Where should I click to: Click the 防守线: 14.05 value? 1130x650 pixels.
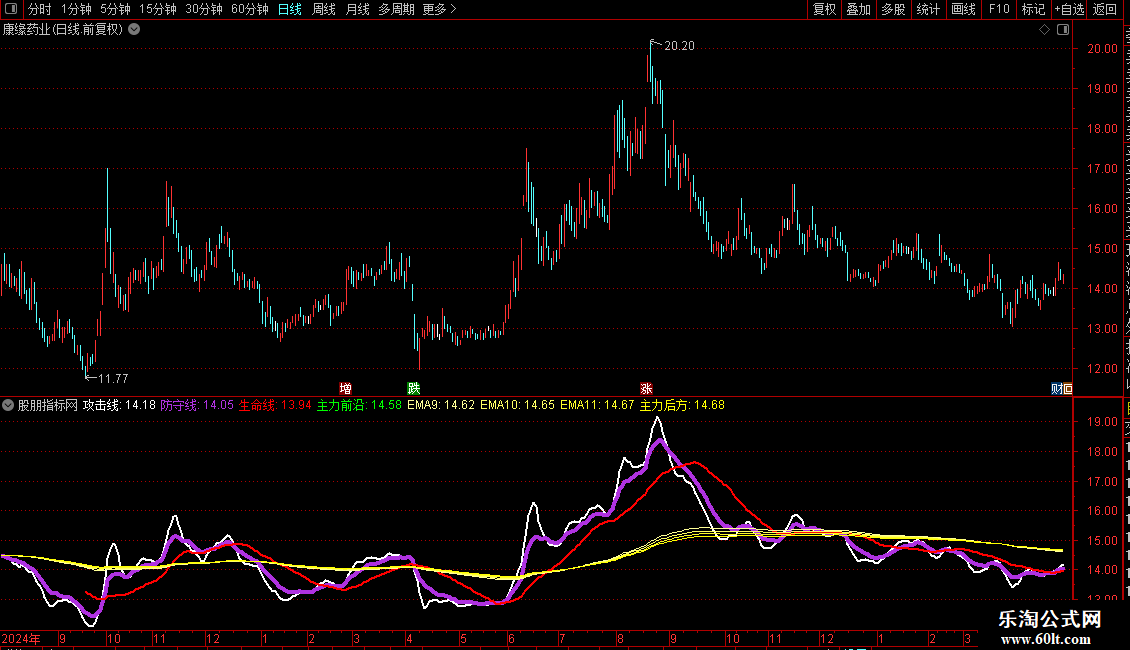tap(197, 405)
